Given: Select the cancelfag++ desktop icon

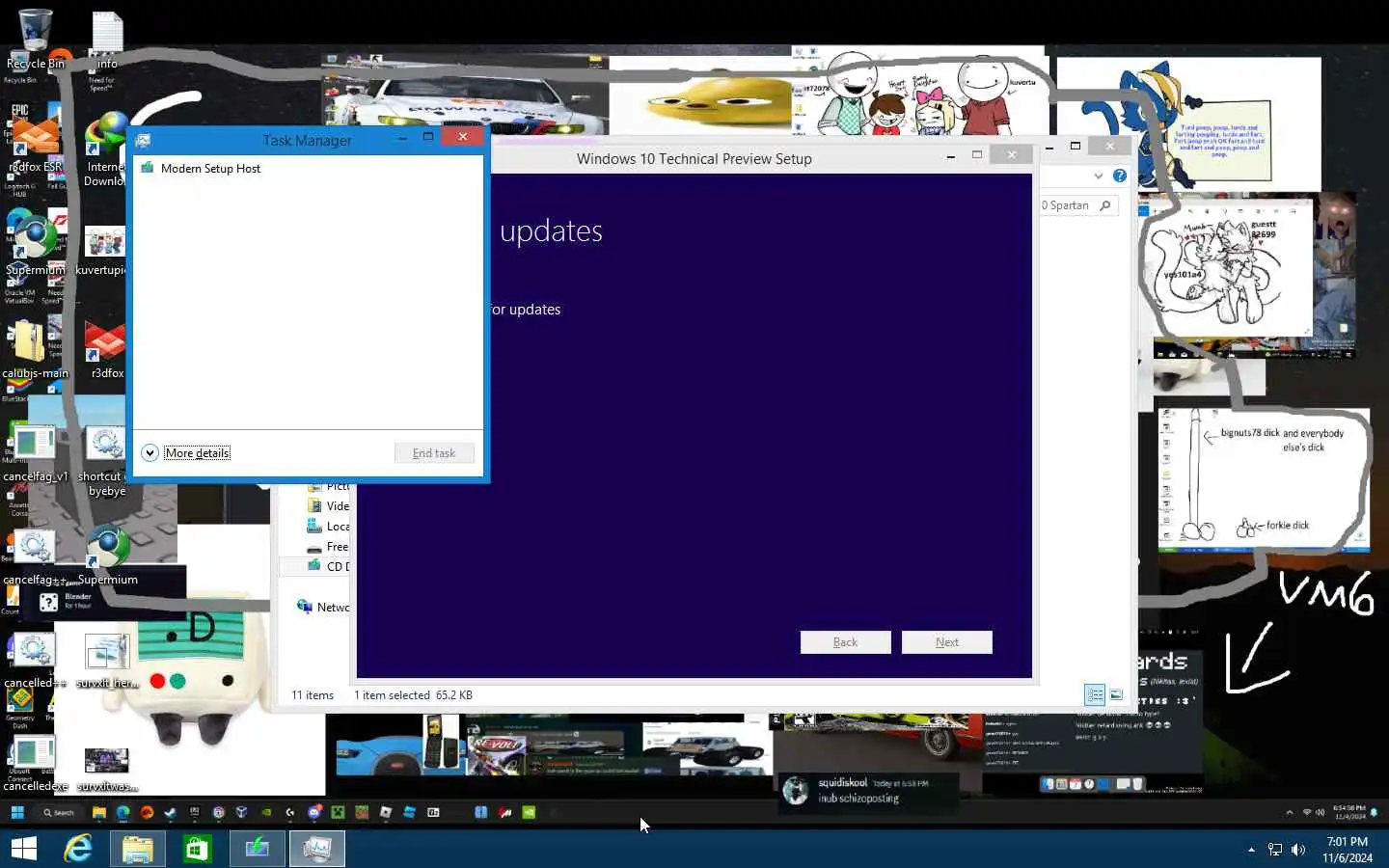Looking at the screenshot, I should tap(35, 556).
